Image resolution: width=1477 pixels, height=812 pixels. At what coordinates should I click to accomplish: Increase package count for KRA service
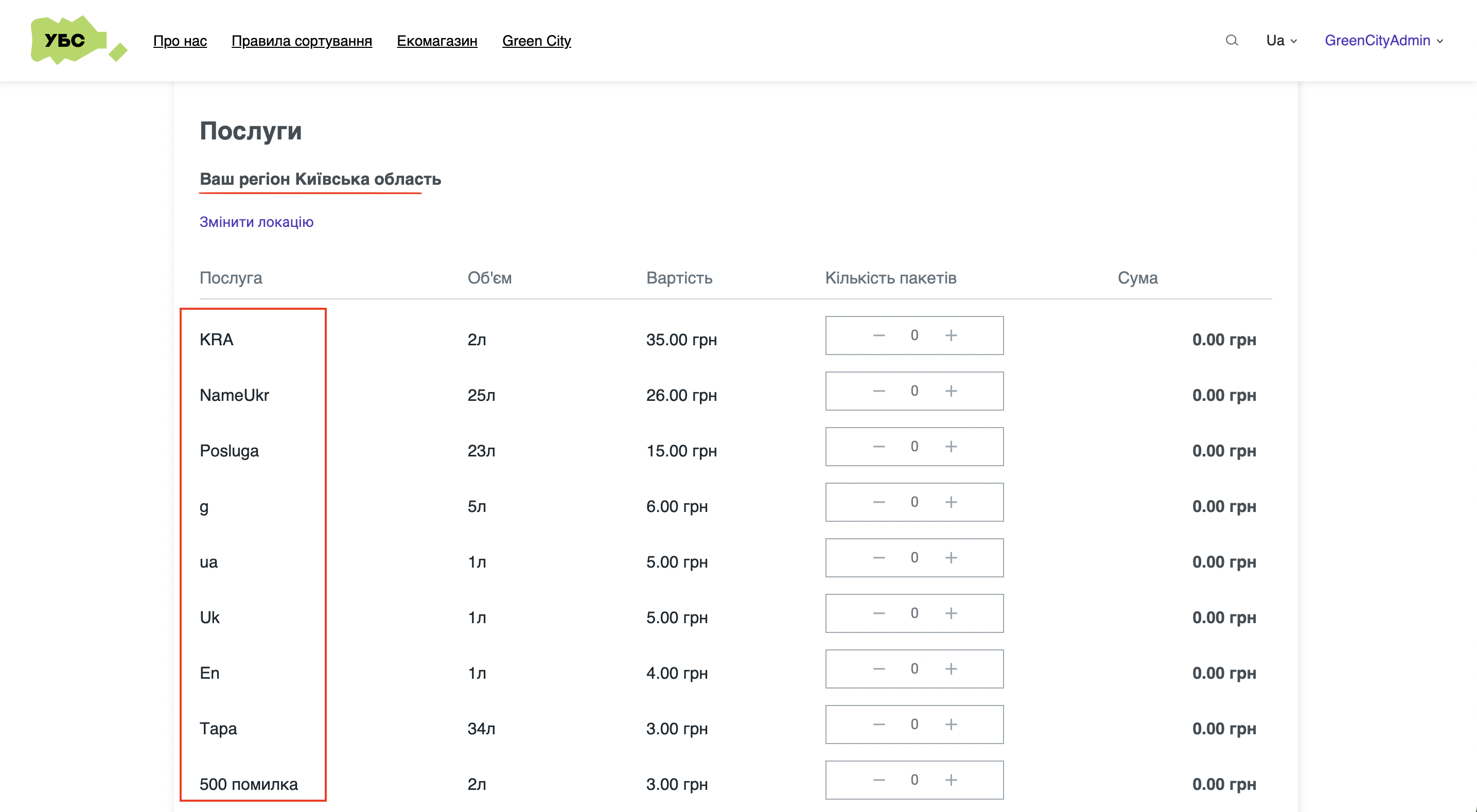[950, 336]
